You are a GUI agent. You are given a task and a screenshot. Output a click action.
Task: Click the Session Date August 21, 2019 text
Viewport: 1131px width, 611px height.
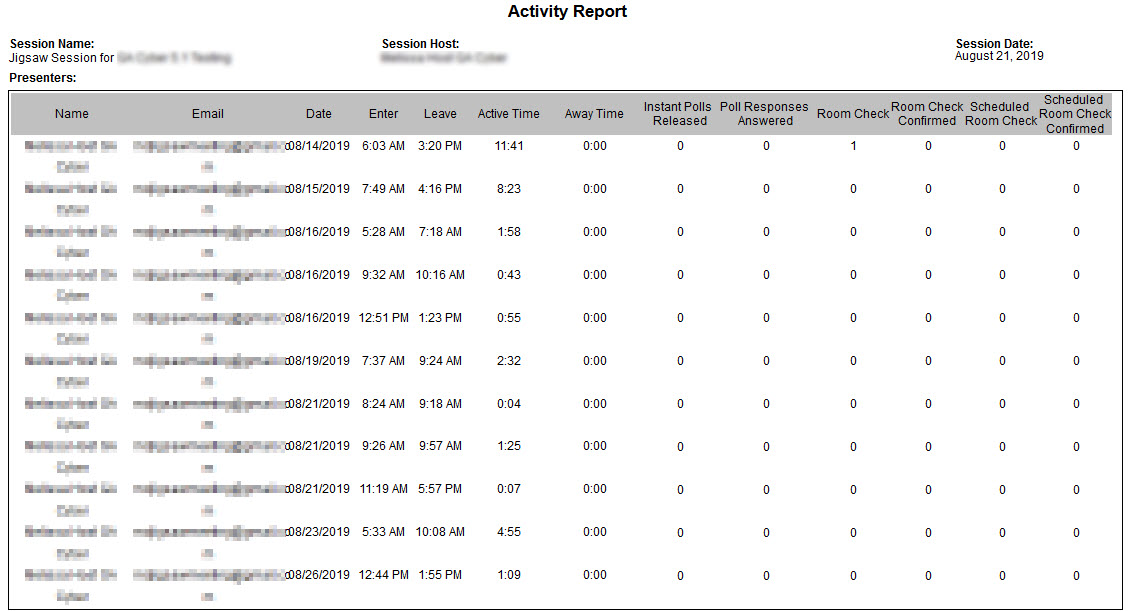coord(999,57)
